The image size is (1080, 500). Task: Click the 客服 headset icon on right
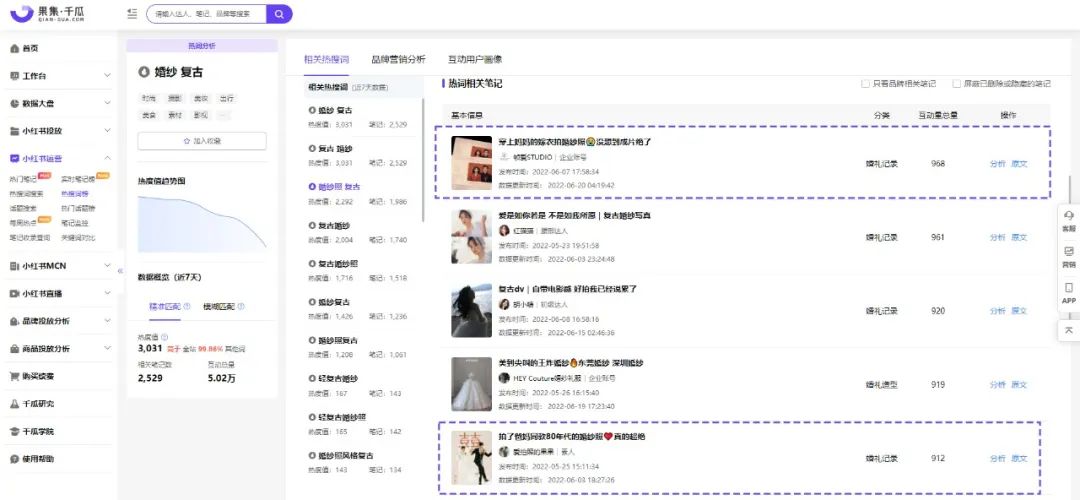(1068, 215)
